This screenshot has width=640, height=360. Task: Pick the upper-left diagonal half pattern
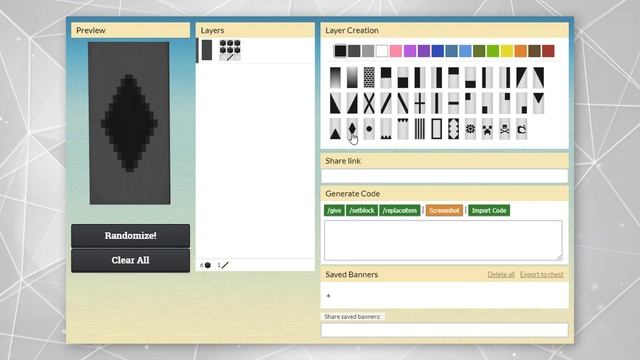[x=521, y=78]
